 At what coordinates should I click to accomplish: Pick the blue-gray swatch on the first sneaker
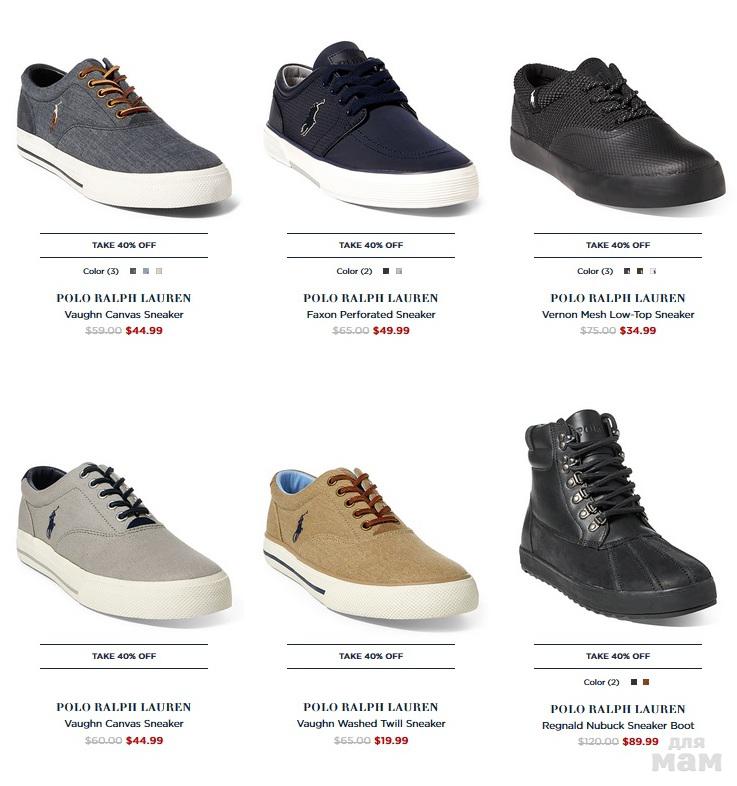coord(146,271)
